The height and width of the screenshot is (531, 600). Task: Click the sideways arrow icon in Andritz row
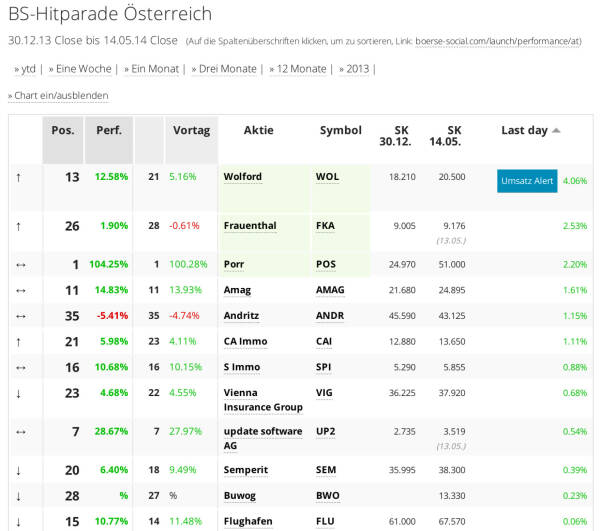click(18, 316)
